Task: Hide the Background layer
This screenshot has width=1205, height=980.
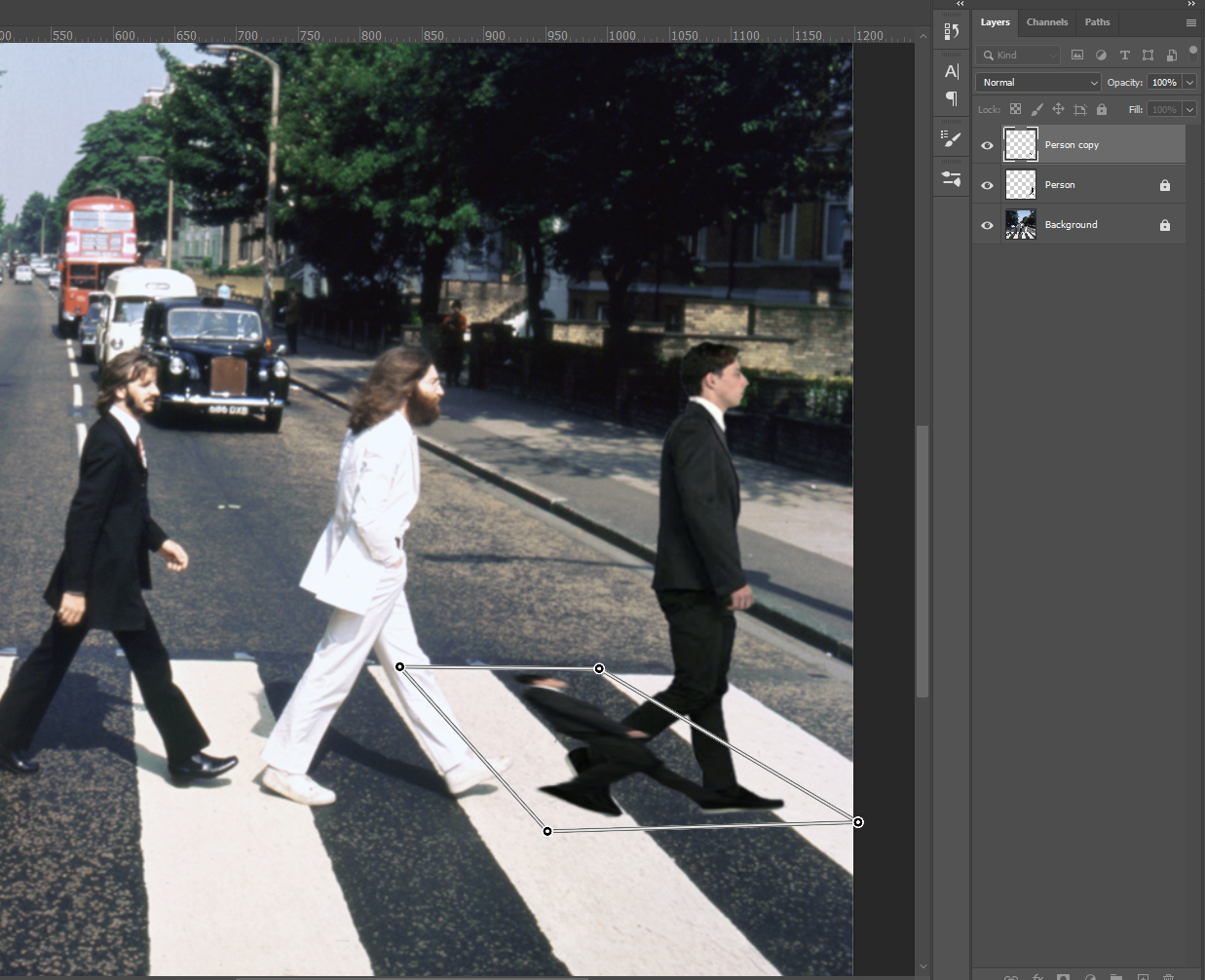Action: click(987, 225)
